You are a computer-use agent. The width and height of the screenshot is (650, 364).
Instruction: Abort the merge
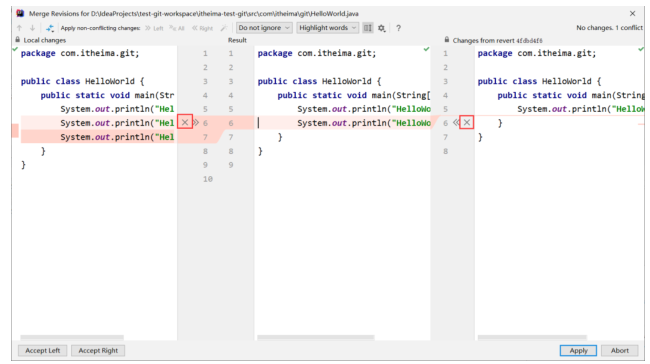(620, 351)
